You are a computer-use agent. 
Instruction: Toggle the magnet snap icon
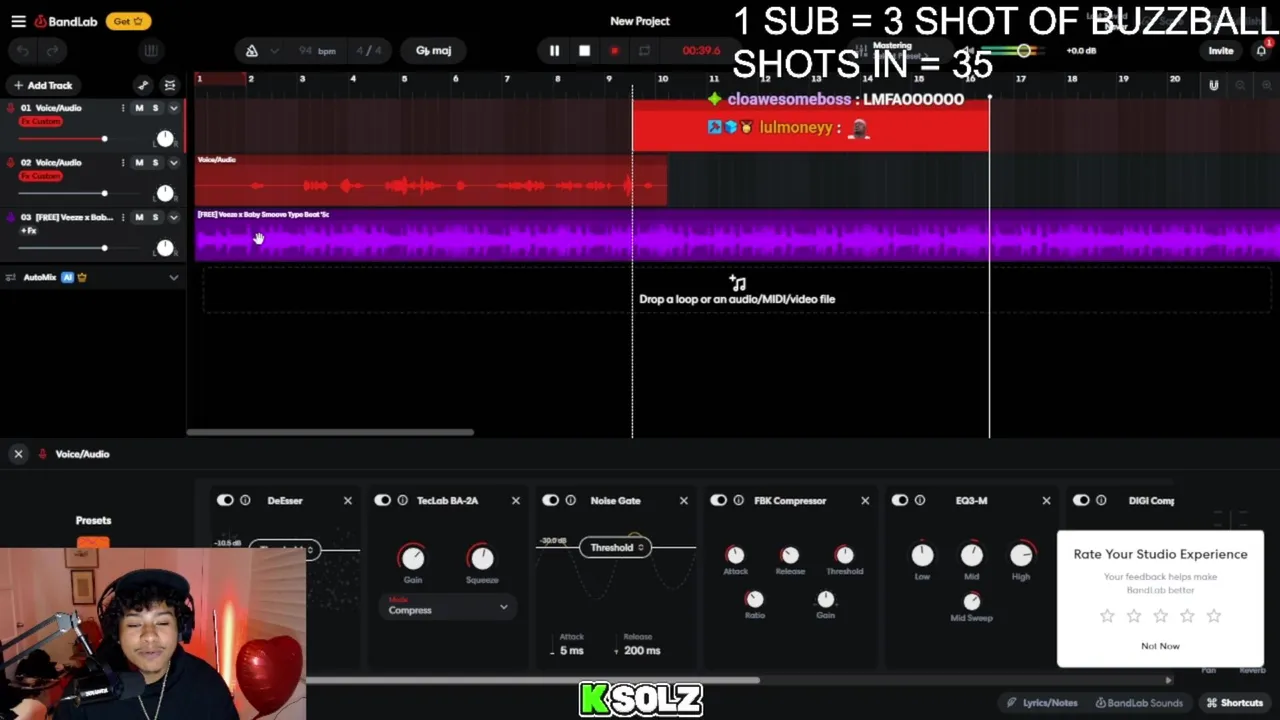click(1213, 86)
